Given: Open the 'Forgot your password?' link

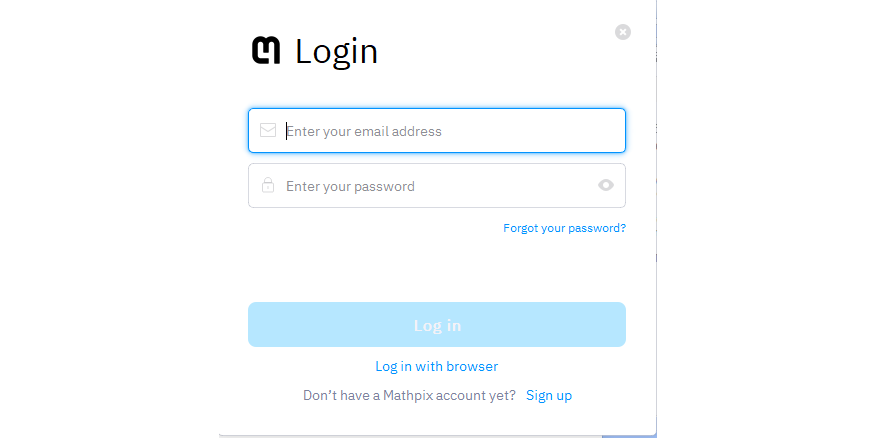Looking at the screenshot, I should click(564, 228).
